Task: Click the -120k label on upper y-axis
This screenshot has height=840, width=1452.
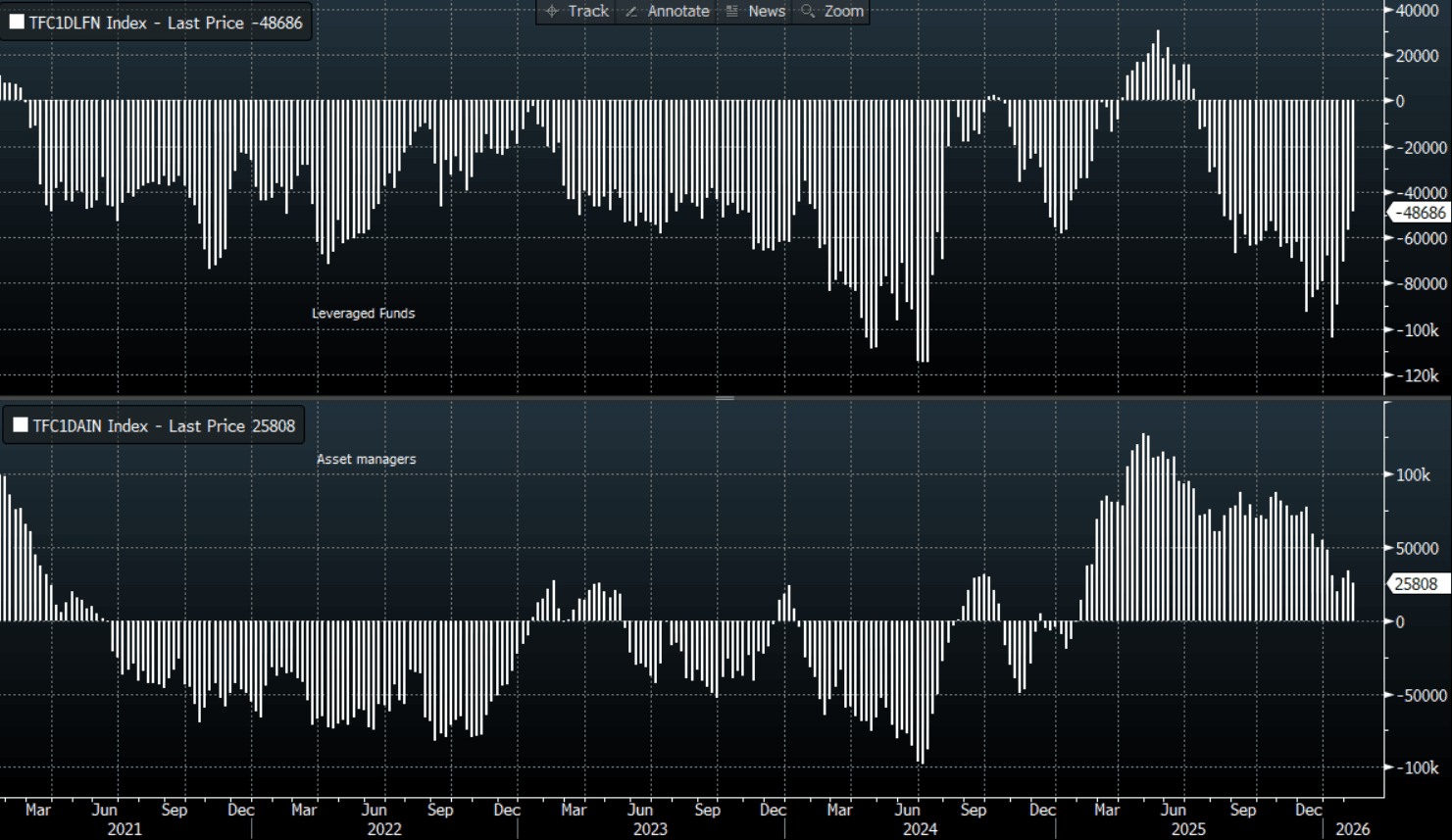Action: coord(1422,375)
